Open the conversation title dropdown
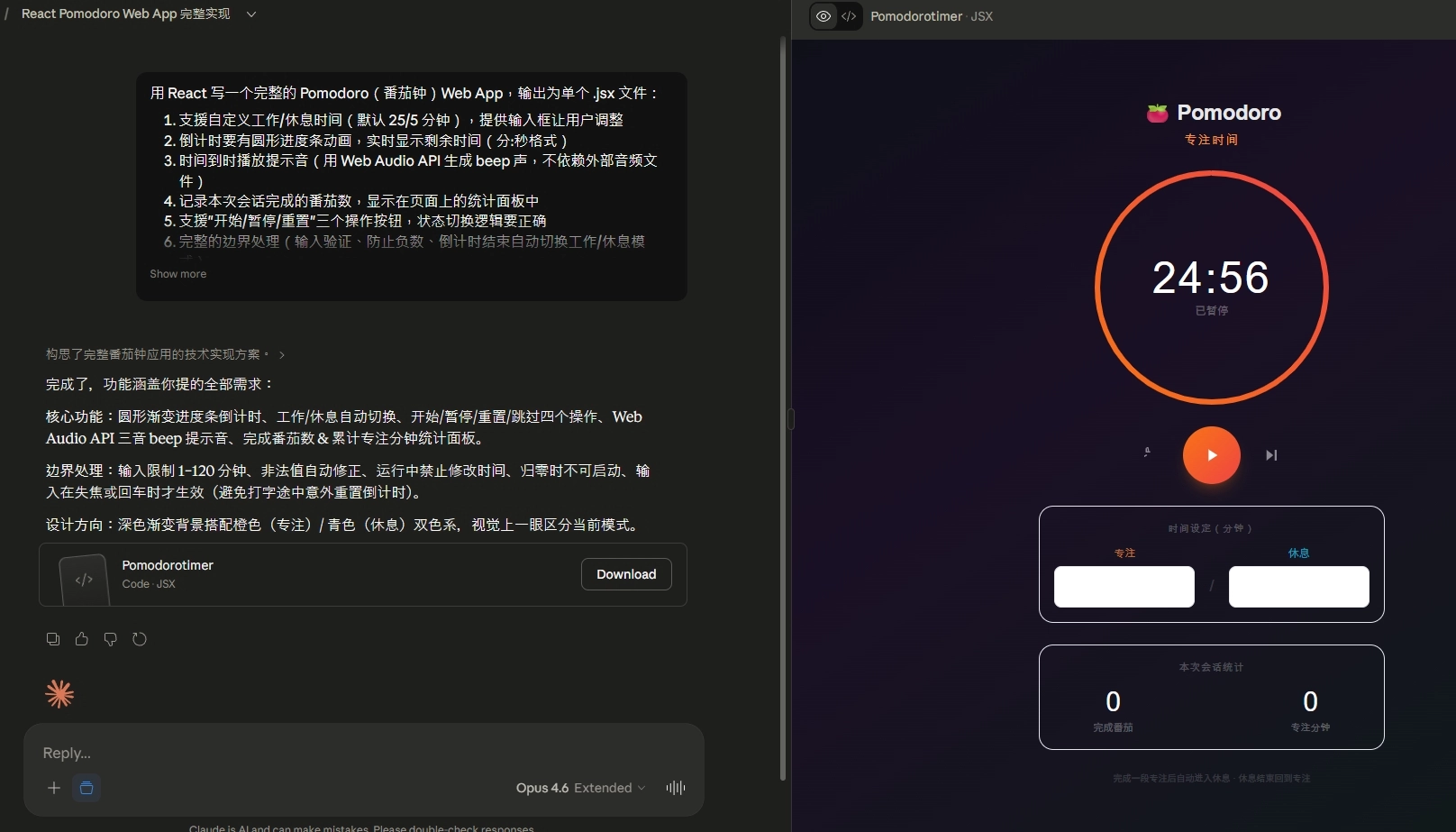Image resolution: width=1456 pixels, height=832 pixels. point(250,14)
